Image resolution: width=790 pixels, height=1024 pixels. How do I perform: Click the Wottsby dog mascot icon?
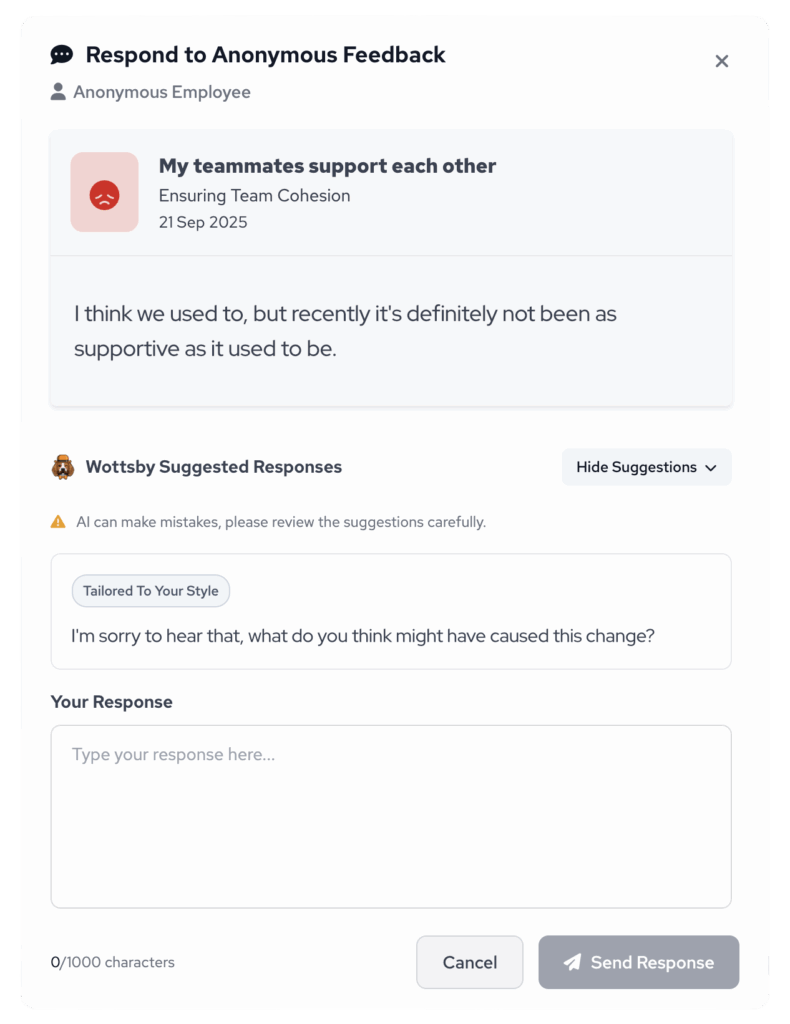63,467
